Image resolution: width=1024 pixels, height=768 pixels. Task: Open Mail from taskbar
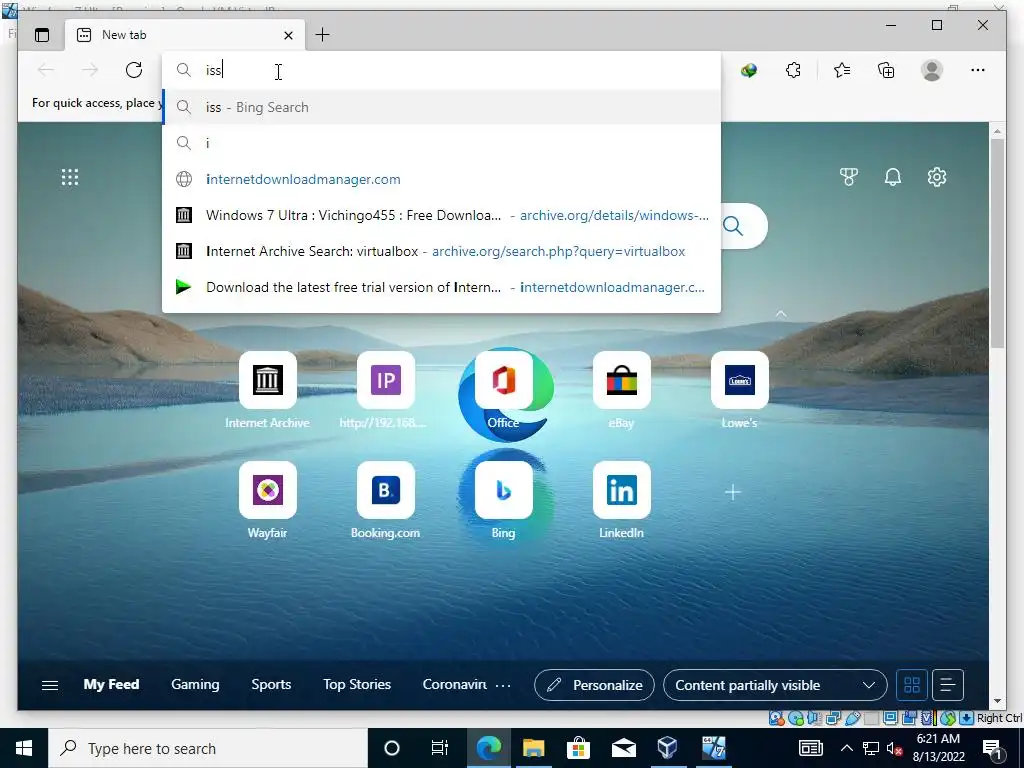tap(623, 748)
